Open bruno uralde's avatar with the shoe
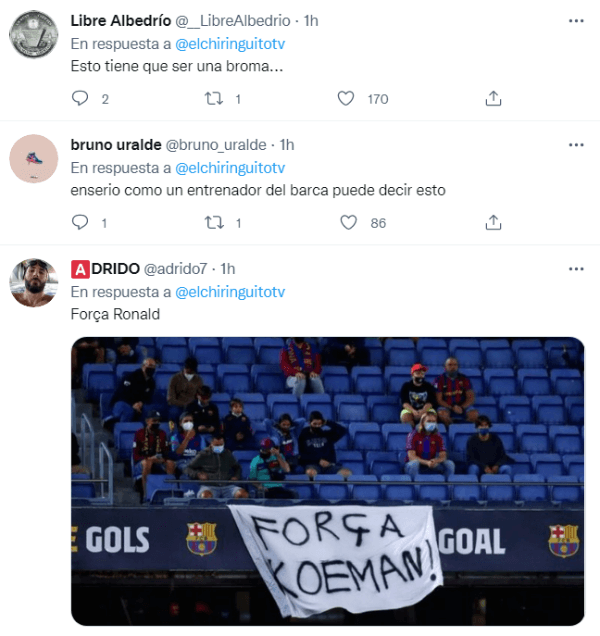 (x=34, y=159)
